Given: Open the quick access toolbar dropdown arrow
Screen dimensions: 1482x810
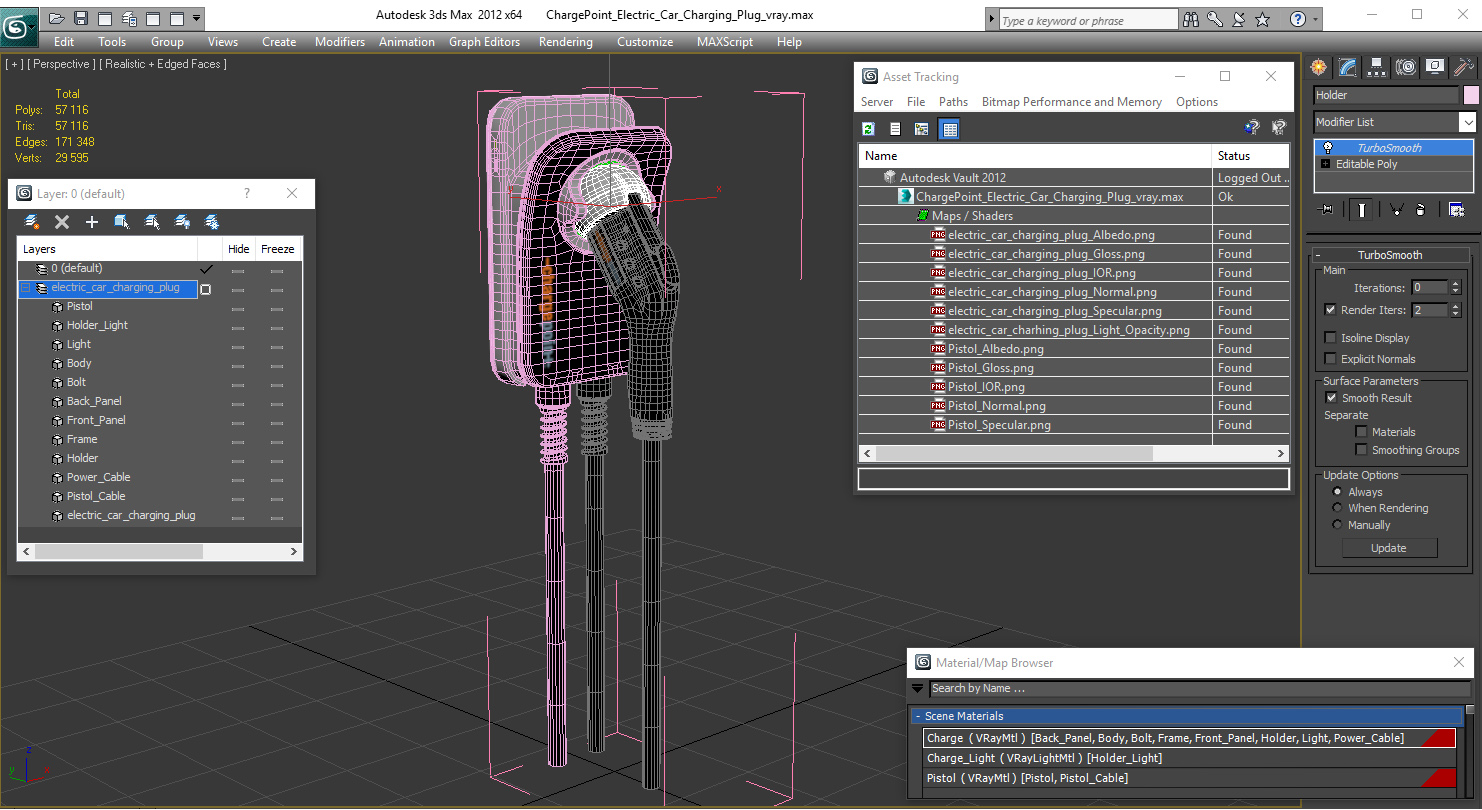Looking at the screenshot, I should 196,18.
